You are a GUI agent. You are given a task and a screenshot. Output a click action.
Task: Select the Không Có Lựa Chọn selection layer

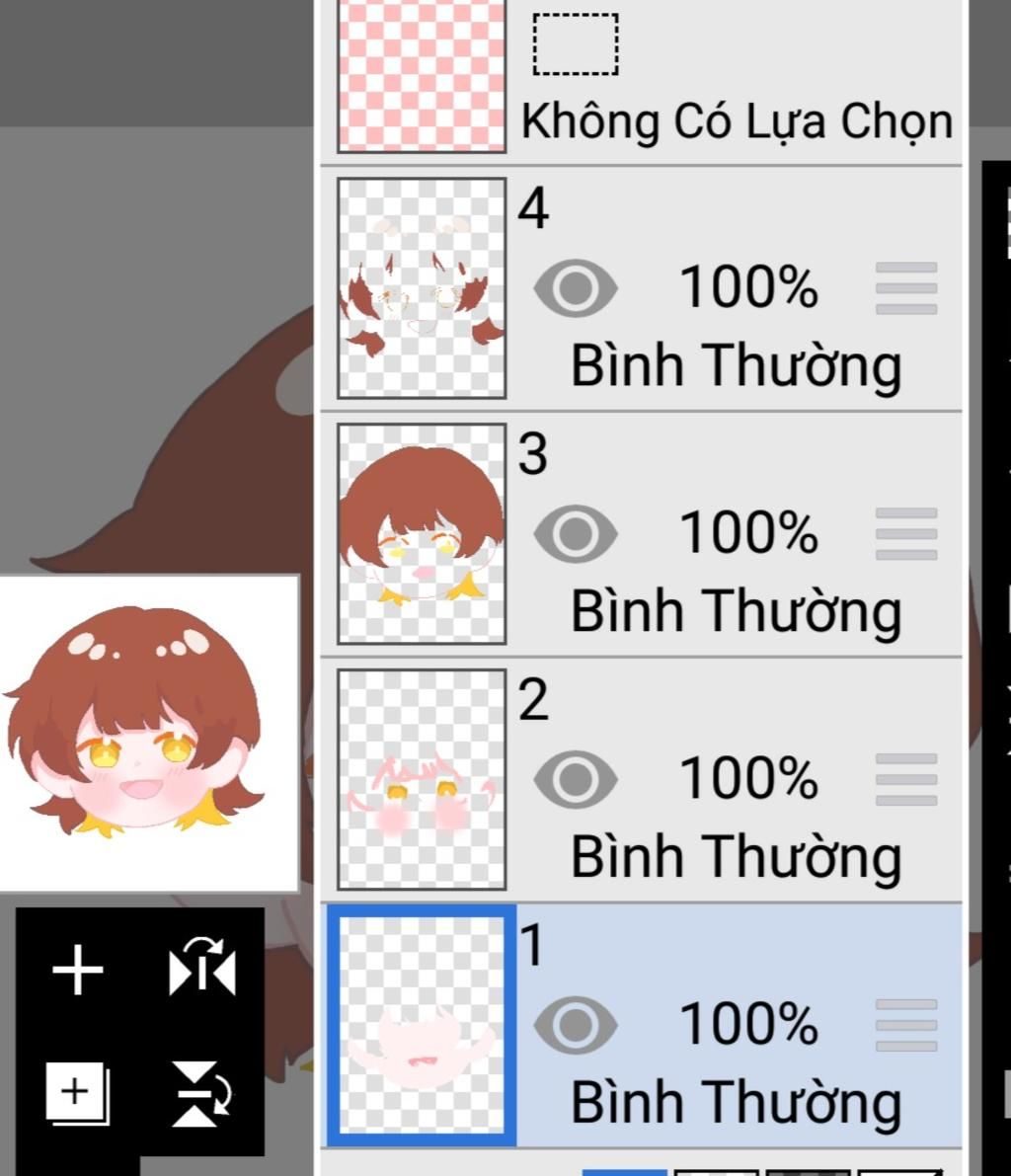(x=641, y=79)
